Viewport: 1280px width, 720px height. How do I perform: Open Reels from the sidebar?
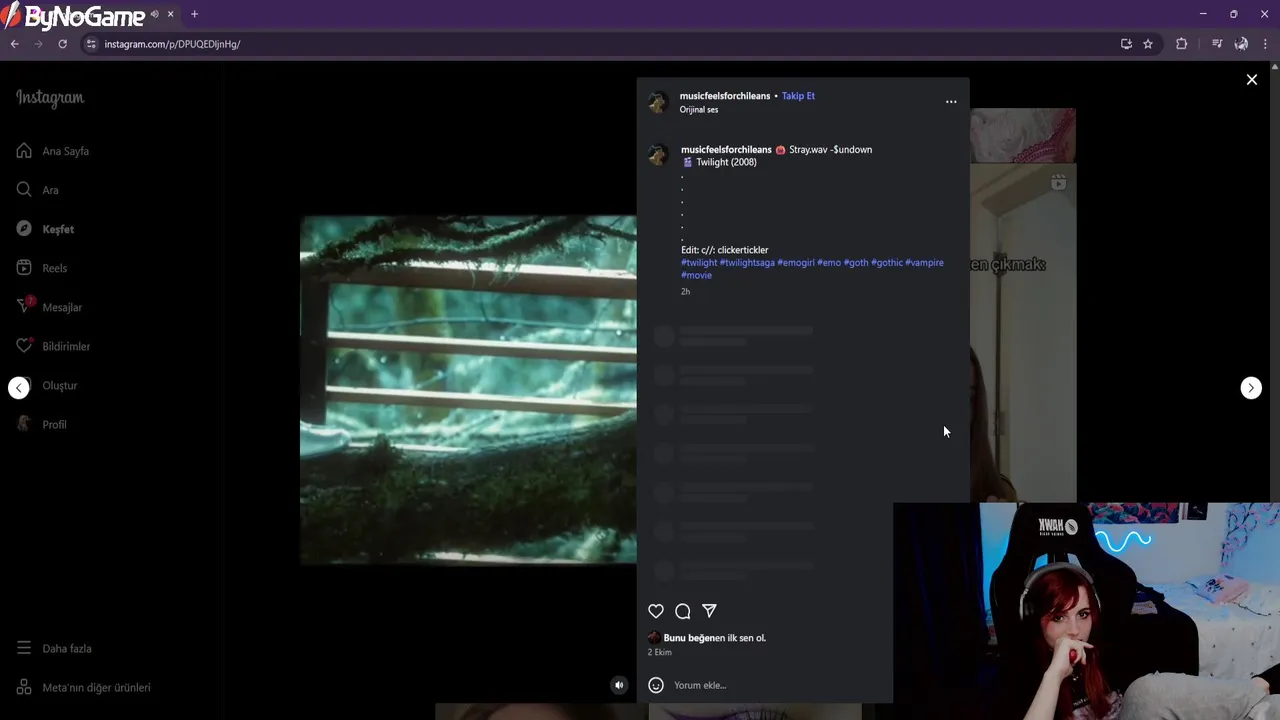42,268
